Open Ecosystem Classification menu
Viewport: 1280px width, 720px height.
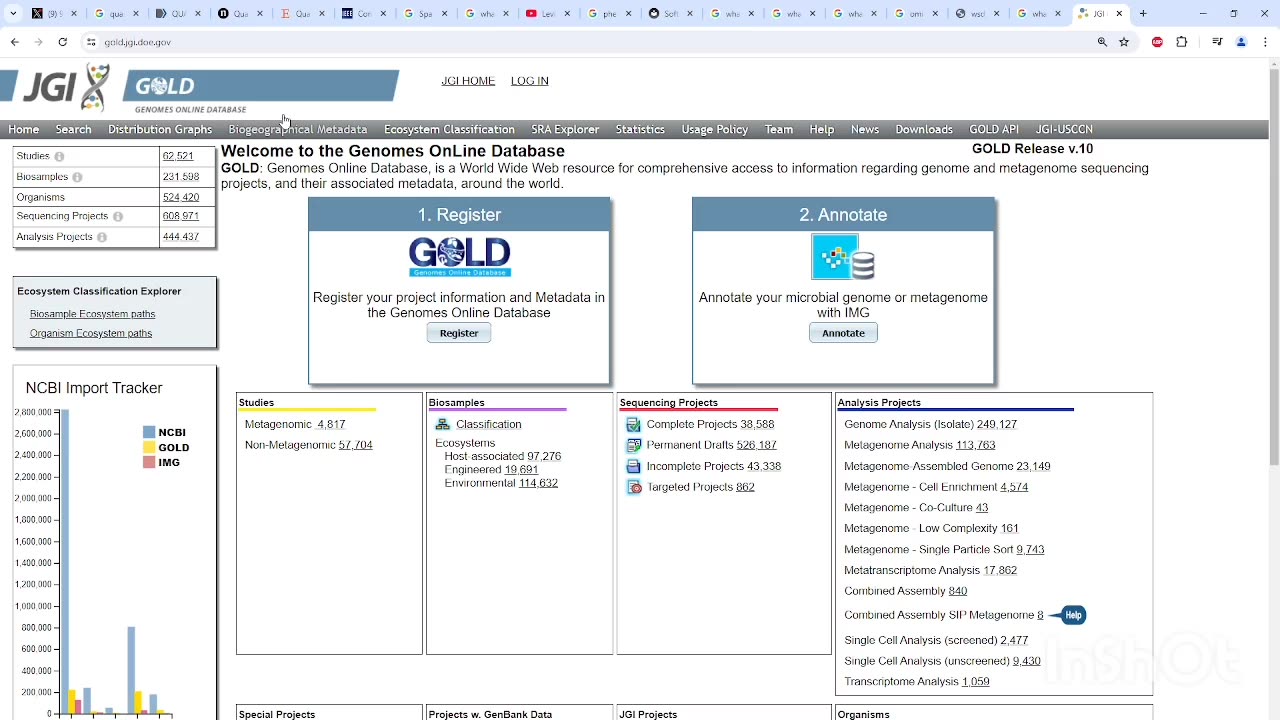tap(449, 130)
